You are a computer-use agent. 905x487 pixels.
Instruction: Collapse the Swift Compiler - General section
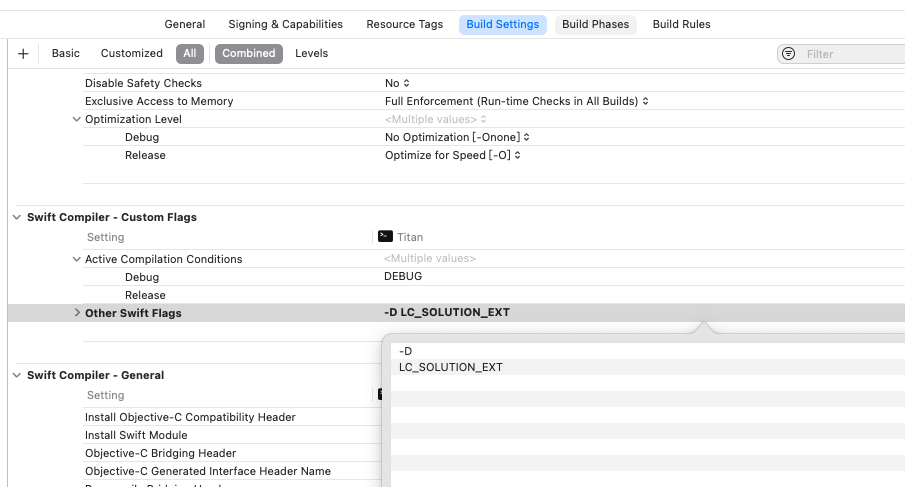[x=17, y=375]
